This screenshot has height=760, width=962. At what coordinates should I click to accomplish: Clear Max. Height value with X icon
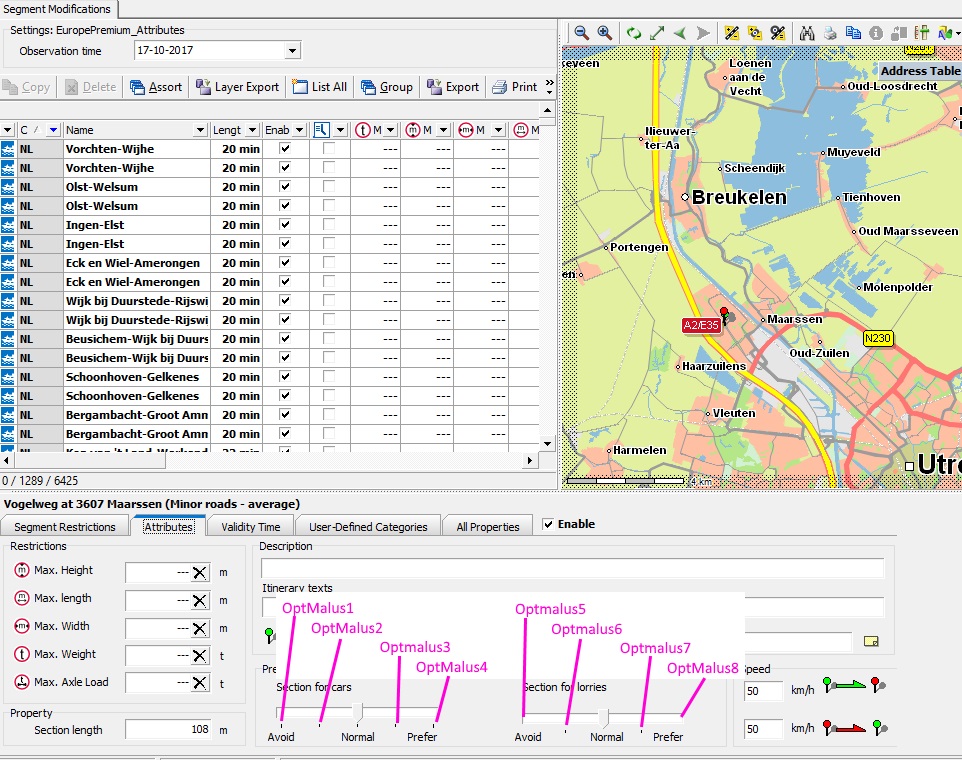[x=200, y=572]
